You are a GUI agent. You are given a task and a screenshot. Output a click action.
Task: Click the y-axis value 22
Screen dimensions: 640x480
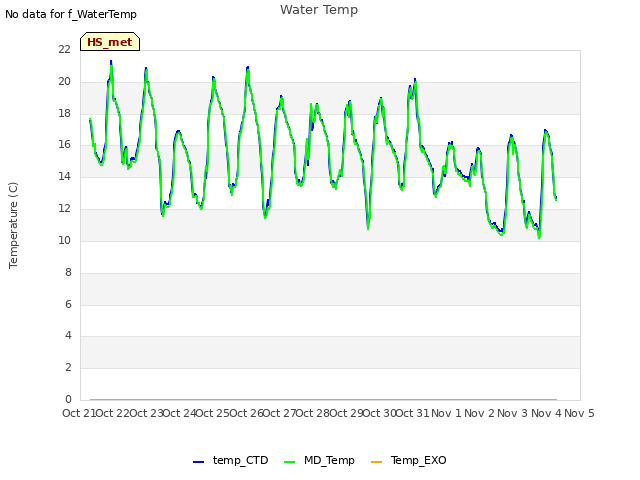click(x=64, y=49)
